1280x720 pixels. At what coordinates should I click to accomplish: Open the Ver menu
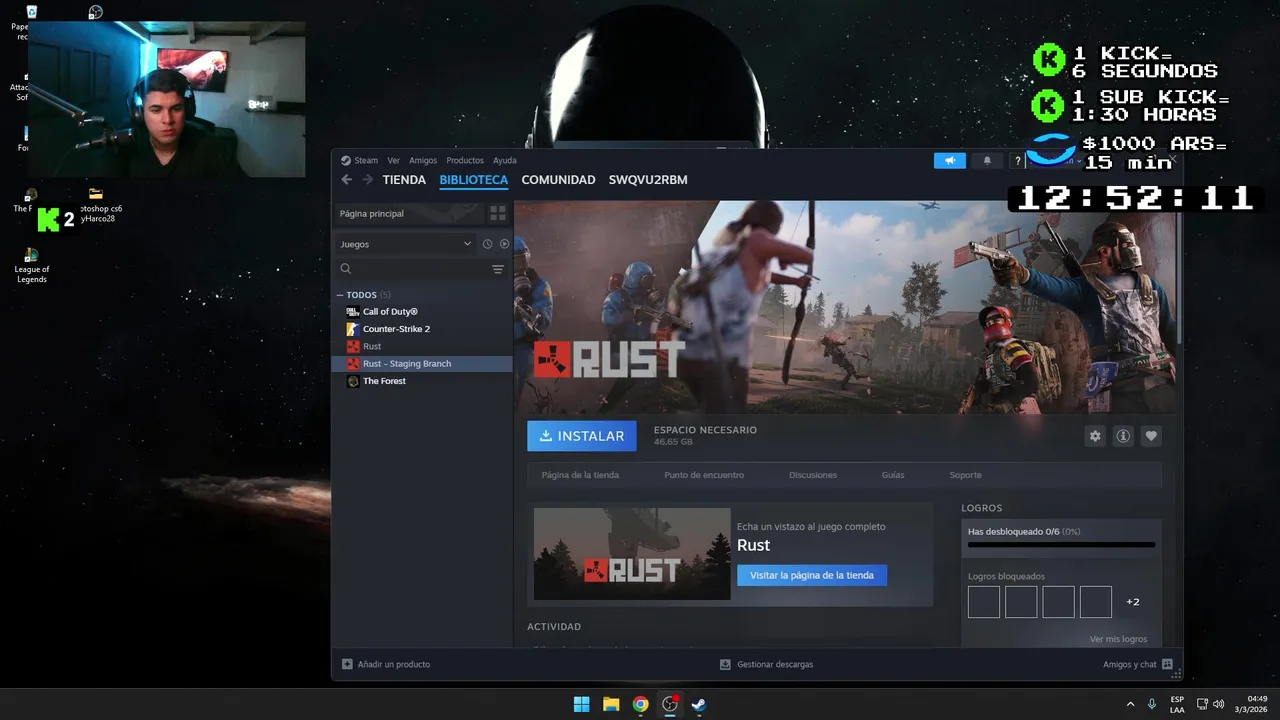pos(393,160)
